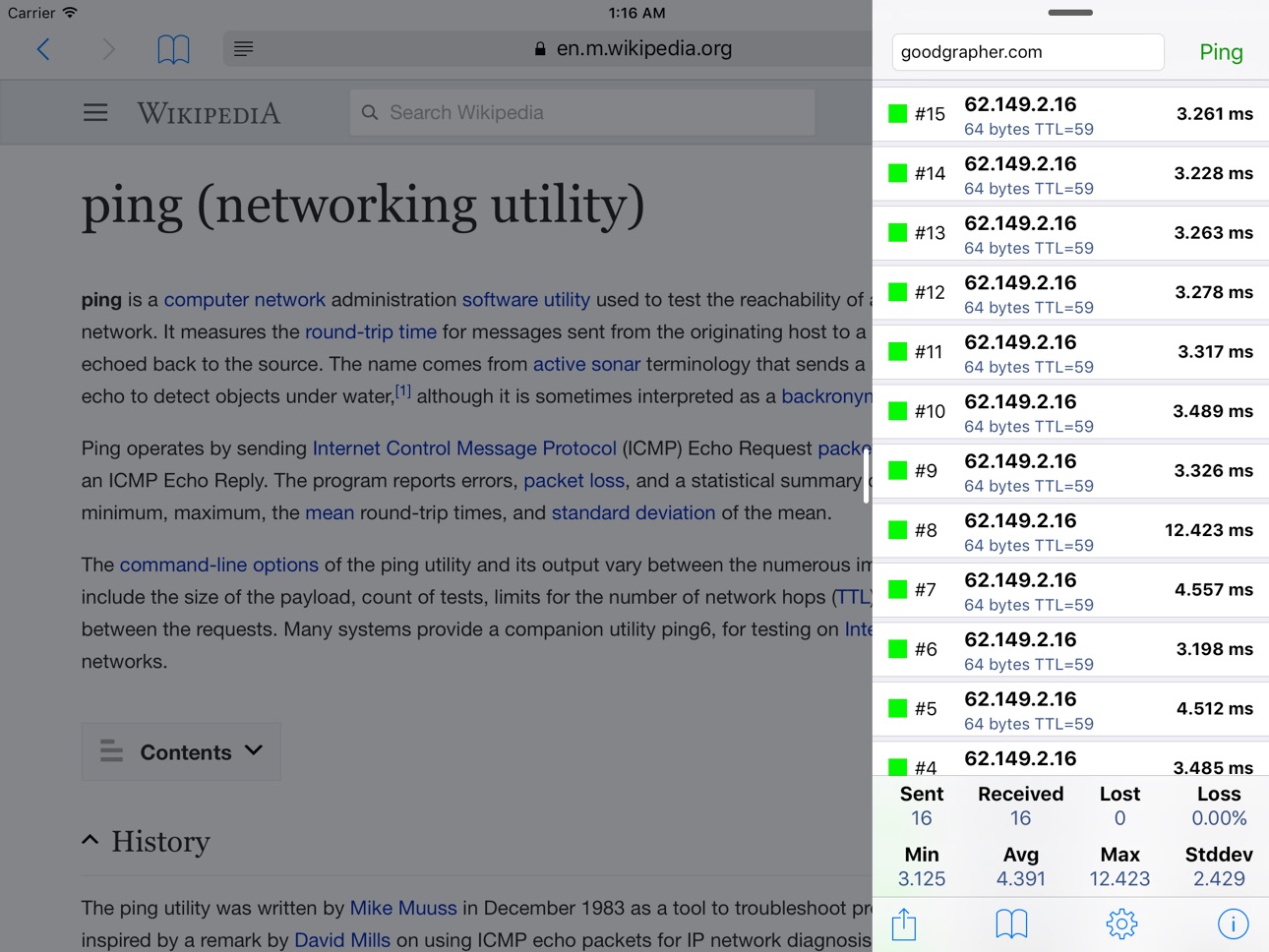1269x952 pixels.
Task: Open the info icon in ping app
Action: [1233, 923]
